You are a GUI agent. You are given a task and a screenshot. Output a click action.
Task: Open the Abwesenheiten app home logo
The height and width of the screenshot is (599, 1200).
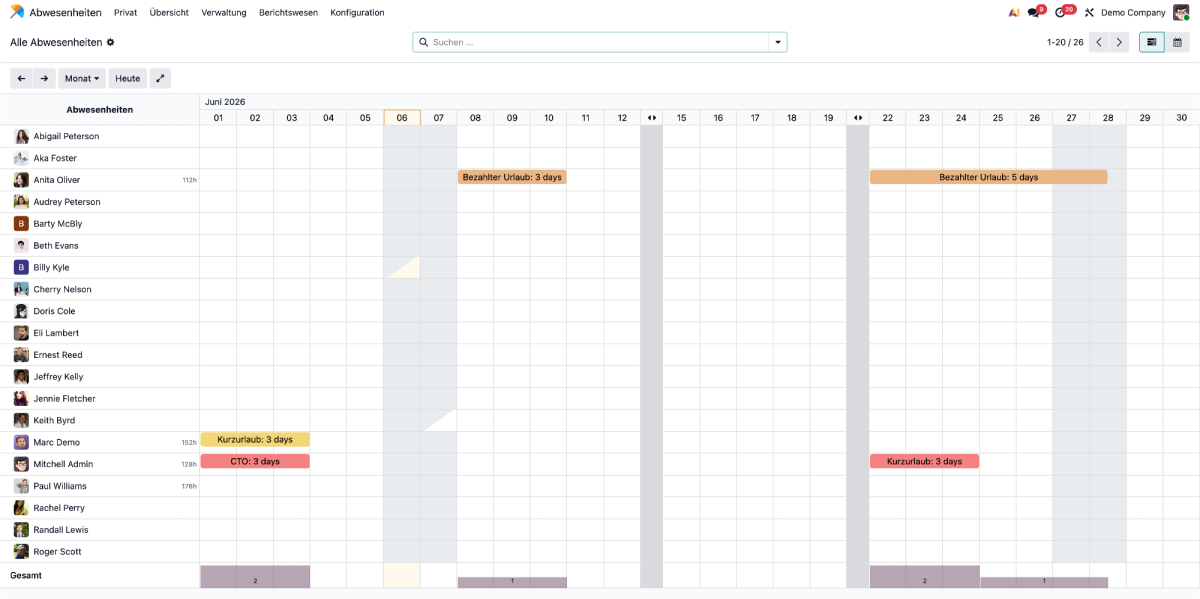[17, 12]
